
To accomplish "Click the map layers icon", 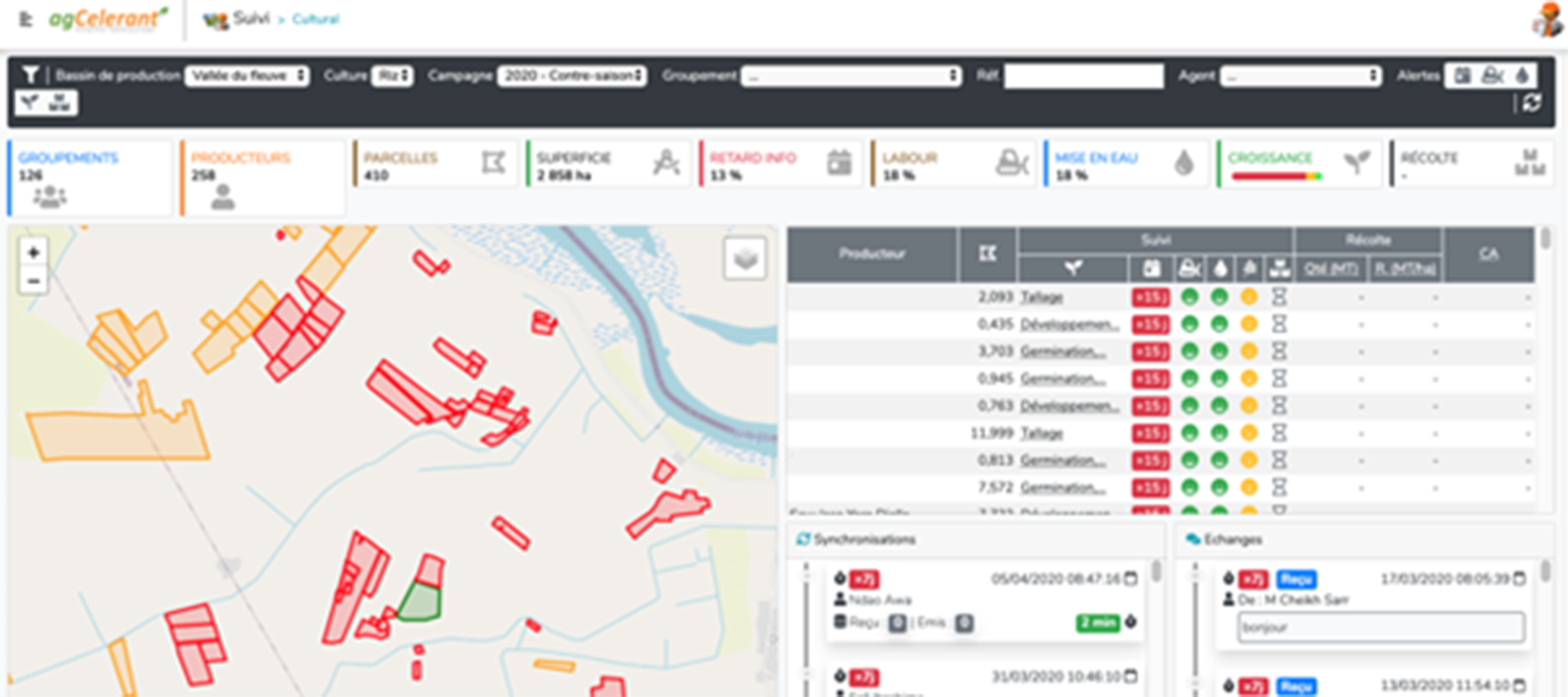I will 745,259.
